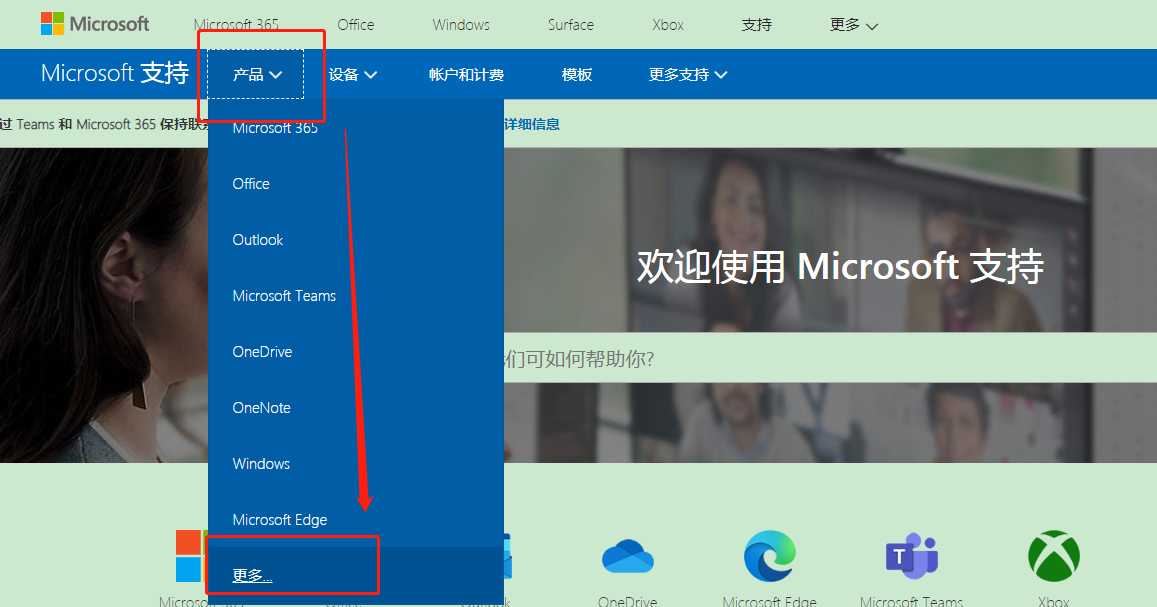Screen dimensions: 1157x607
Task: Click the Microsoft Edge icon in the product row
Action: point(769,556)
